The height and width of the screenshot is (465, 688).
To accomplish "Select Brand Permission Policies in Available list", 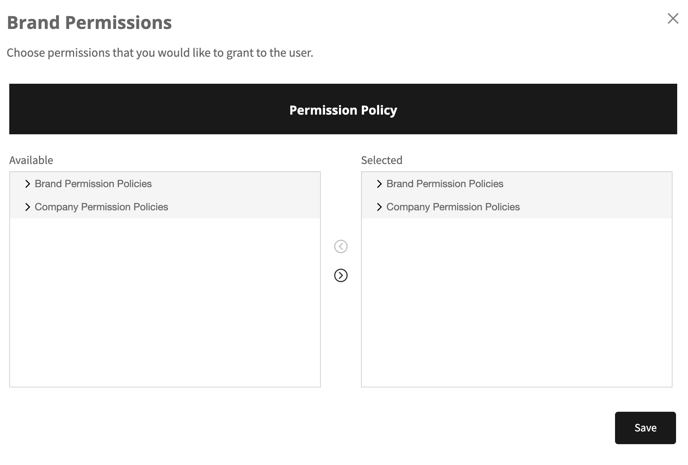I will click(93, 184).
